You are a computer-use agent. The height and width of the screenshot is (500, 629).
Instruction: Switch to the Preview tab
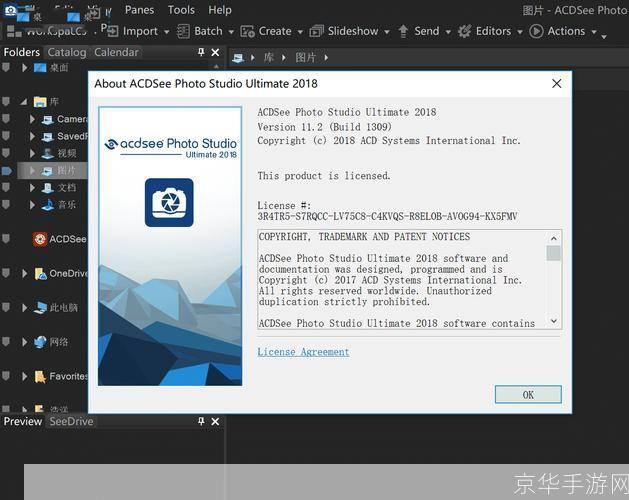coord(22,421)
